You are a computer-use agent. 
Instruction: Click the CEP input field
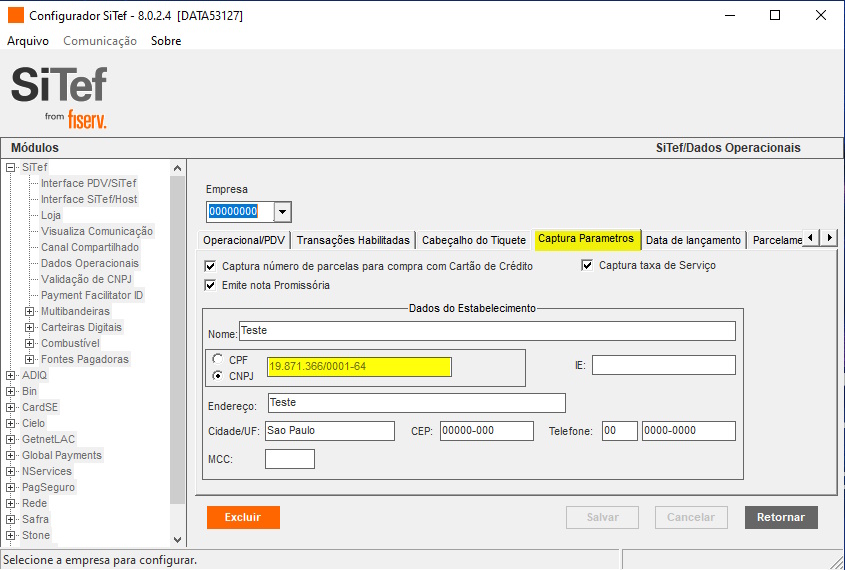tap(487, 431)
